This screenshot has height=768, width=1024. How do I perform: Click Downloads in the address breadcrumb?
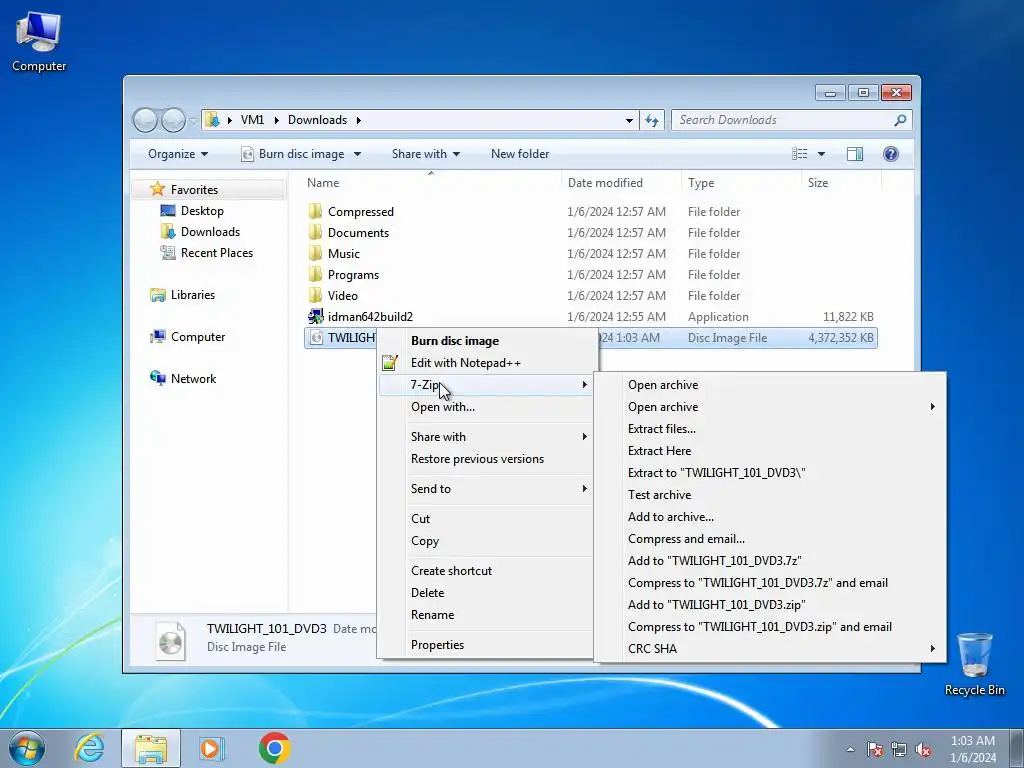pyautogui.click(x=317, y=120)
